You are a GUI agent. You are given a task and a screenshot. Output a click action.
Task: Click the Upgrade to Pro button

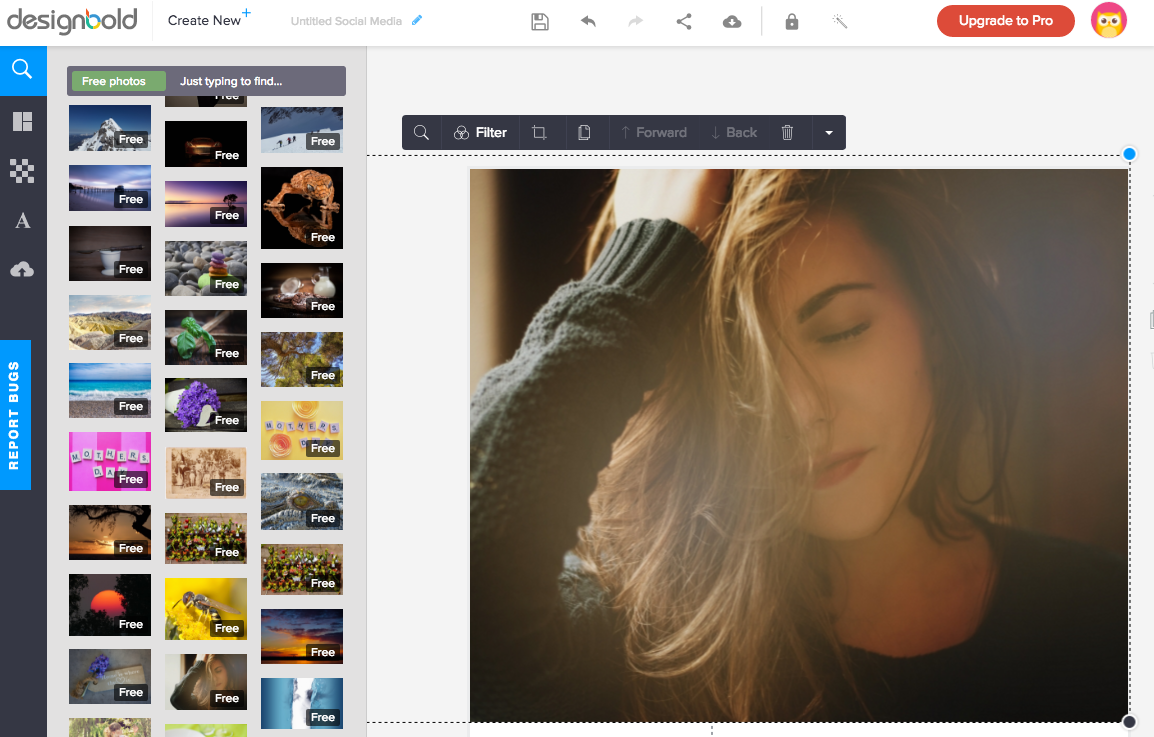[1005, 21]
